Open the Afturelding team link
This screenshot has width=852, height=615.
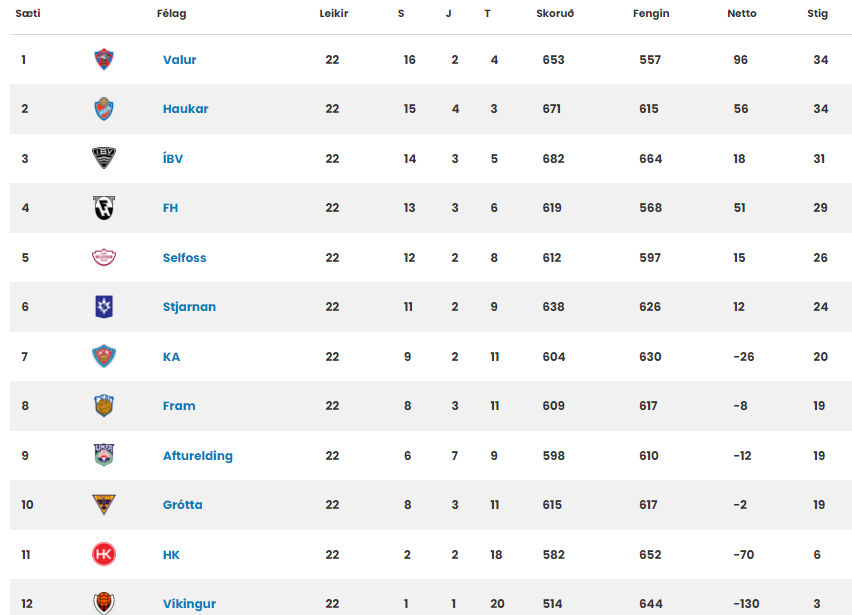coord(198,456)
